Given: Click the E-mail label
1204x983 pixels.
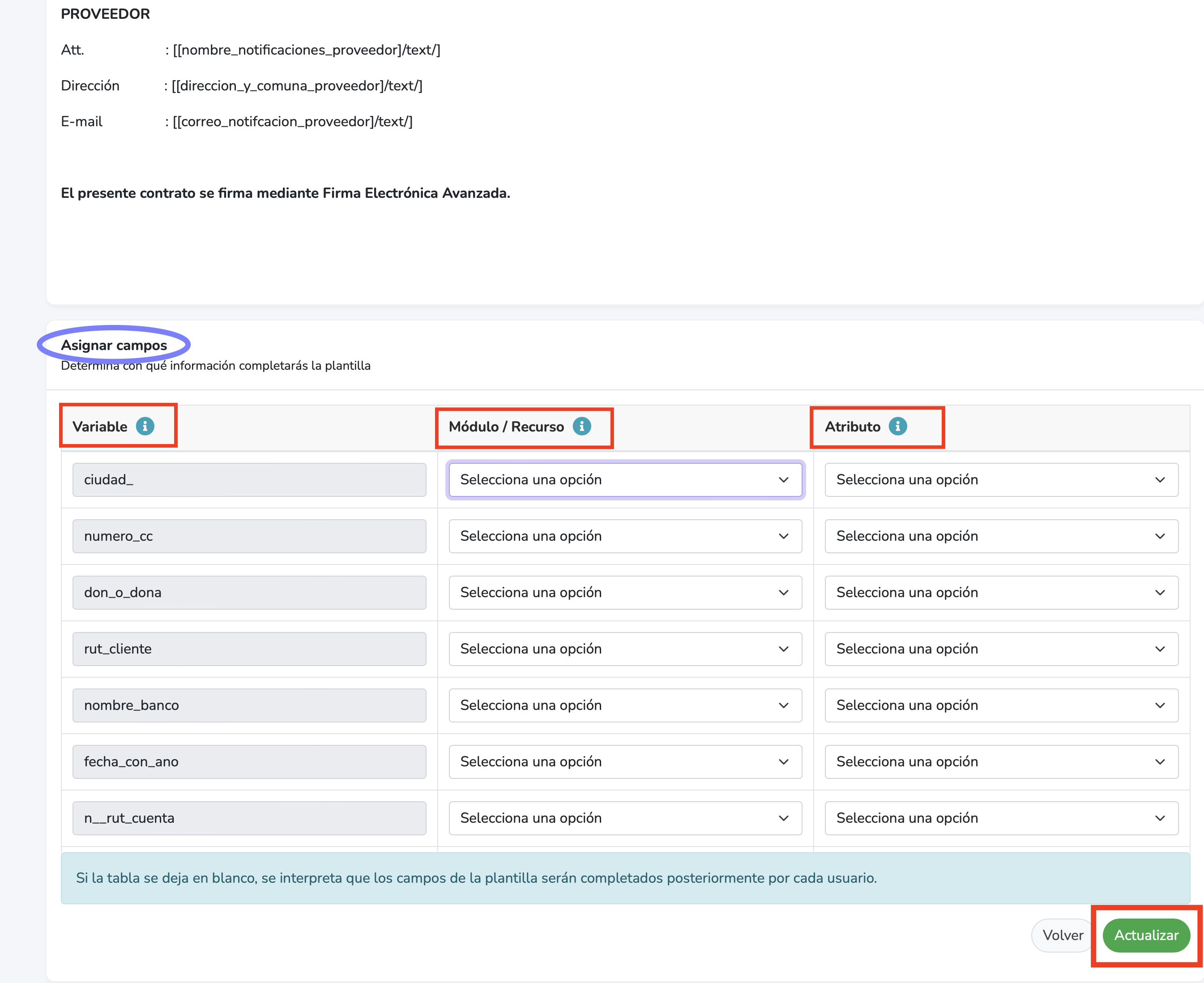Looking at the screenshot, I should [x=81, y=122].
